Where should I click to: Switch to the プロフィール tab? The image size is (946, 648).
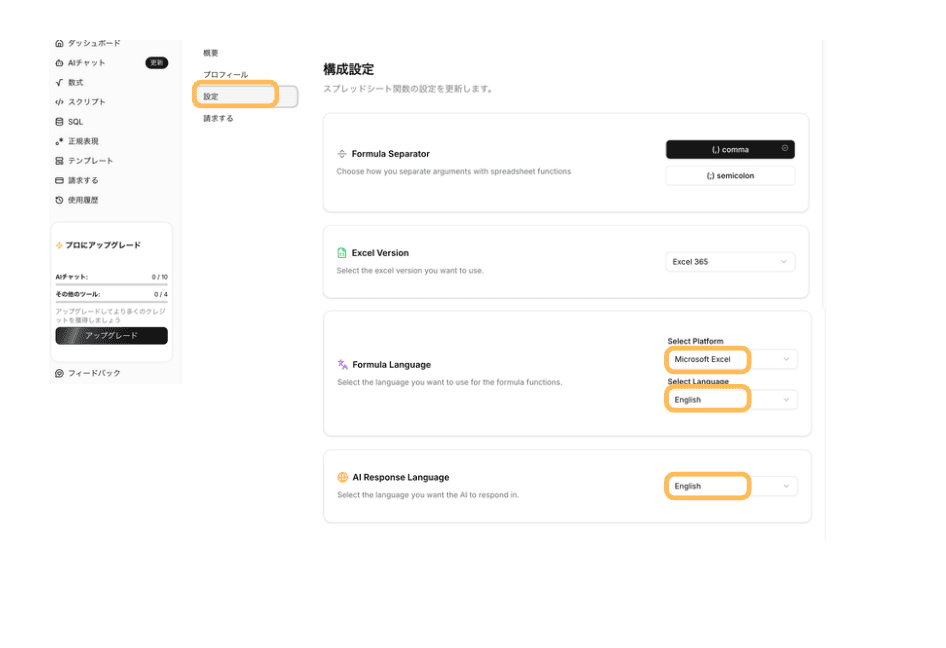(x=225, y=75)
